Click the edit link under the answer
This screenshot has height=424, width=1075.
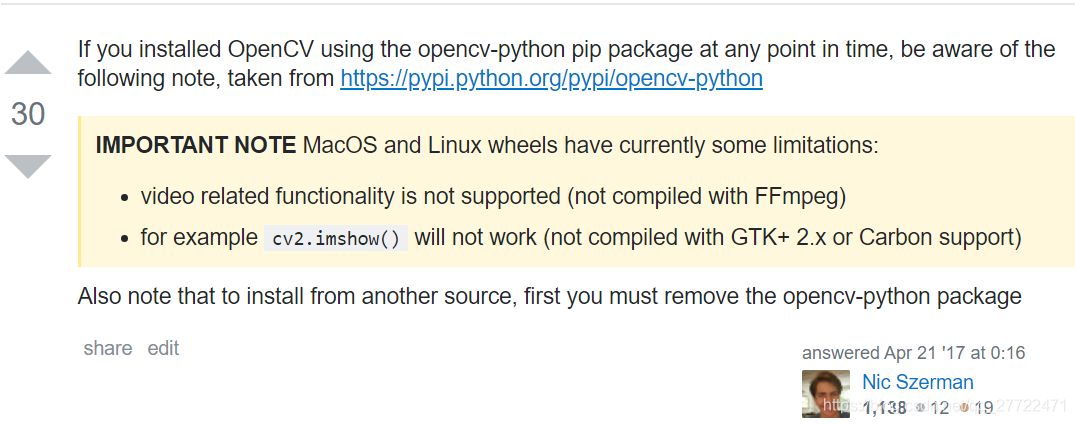(163, 349)
